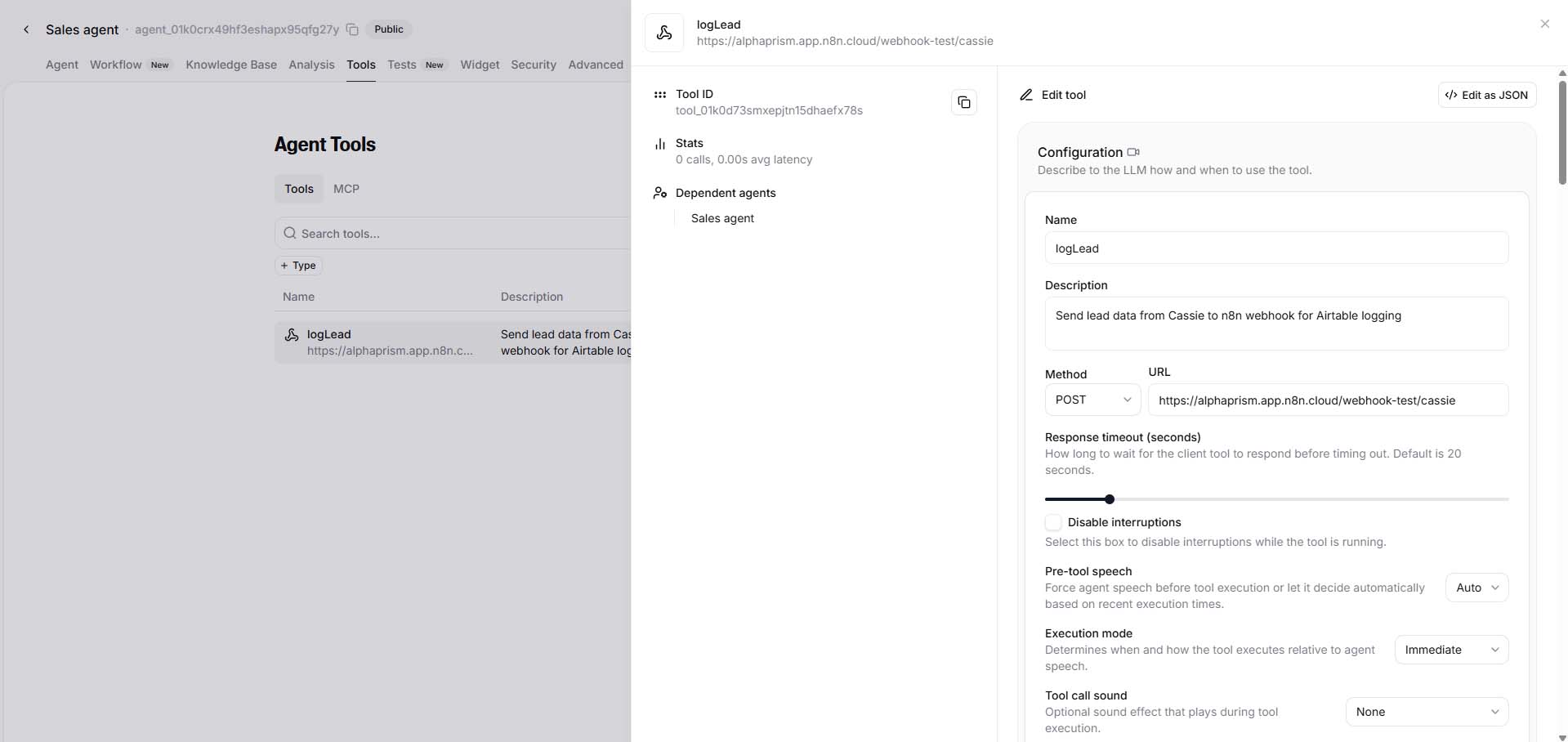Switch to the MCP sub-tab

click(346, 189)
